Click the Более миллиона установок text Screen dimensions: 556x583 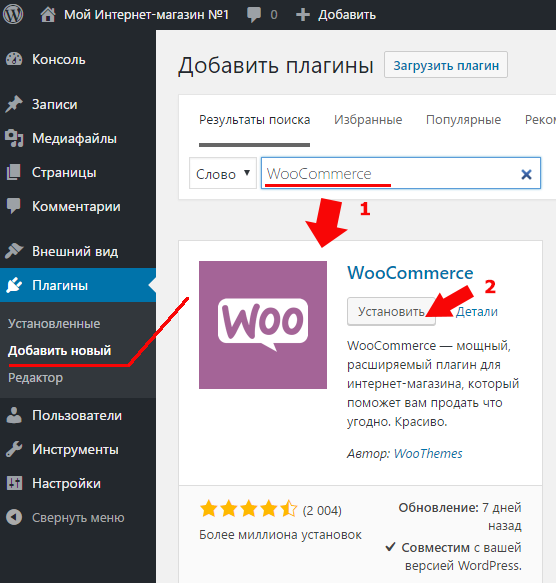tap(280, 535)
